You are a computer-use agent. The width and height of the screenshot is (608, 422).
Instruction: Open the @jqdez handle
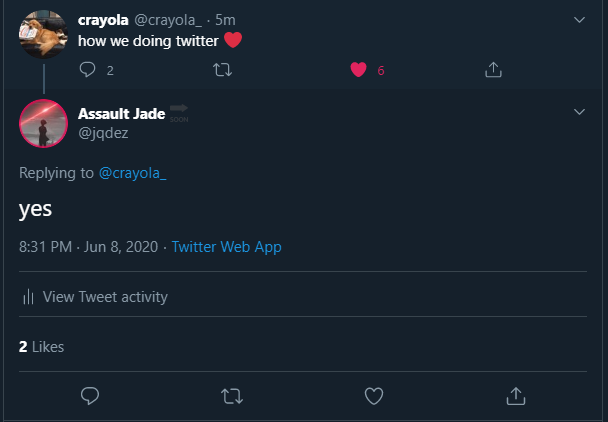[x=103, y=132]
